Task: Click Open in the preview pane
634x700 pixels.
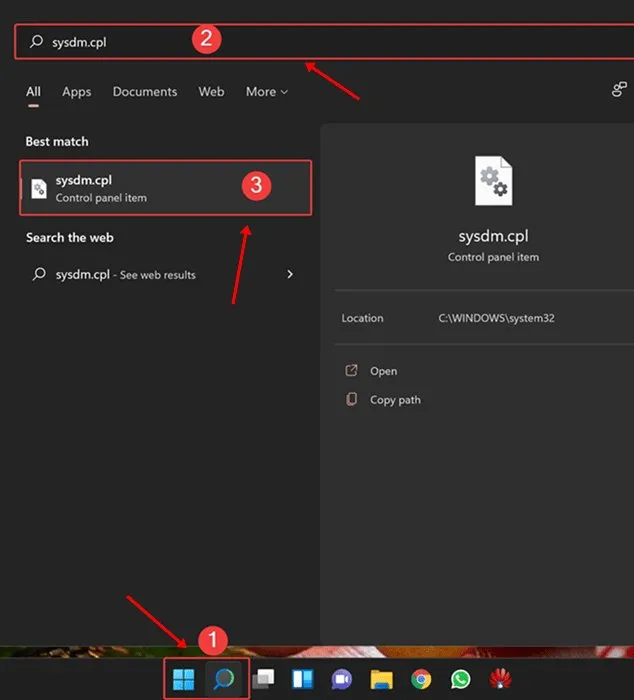Action: (x=383, y=371)
